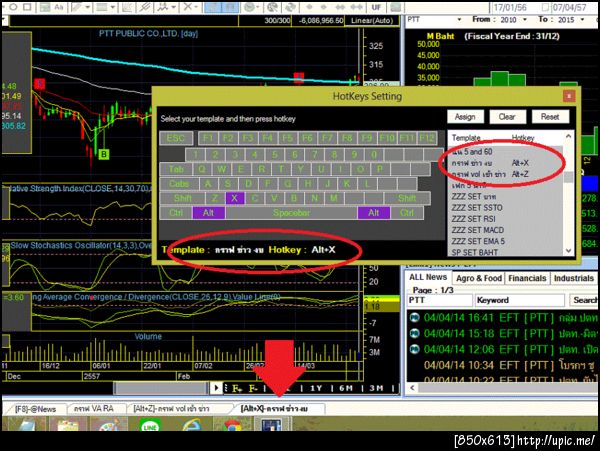Click the Linear(Auto) scale selector
The height and width of the screenshot is (451, 600).
click(x=372, y=20)
